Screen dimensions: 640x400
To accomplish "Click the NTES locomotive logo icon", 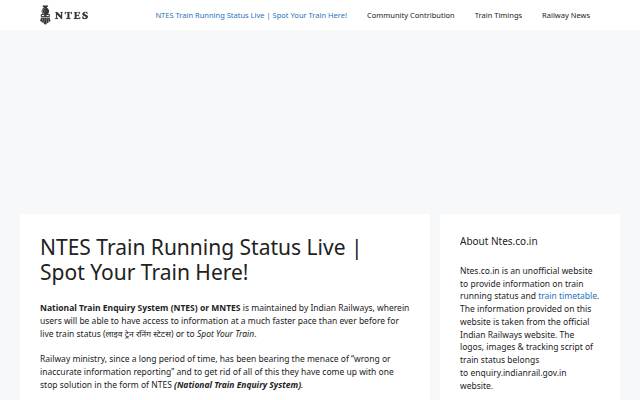I will (x=45, y=15).
